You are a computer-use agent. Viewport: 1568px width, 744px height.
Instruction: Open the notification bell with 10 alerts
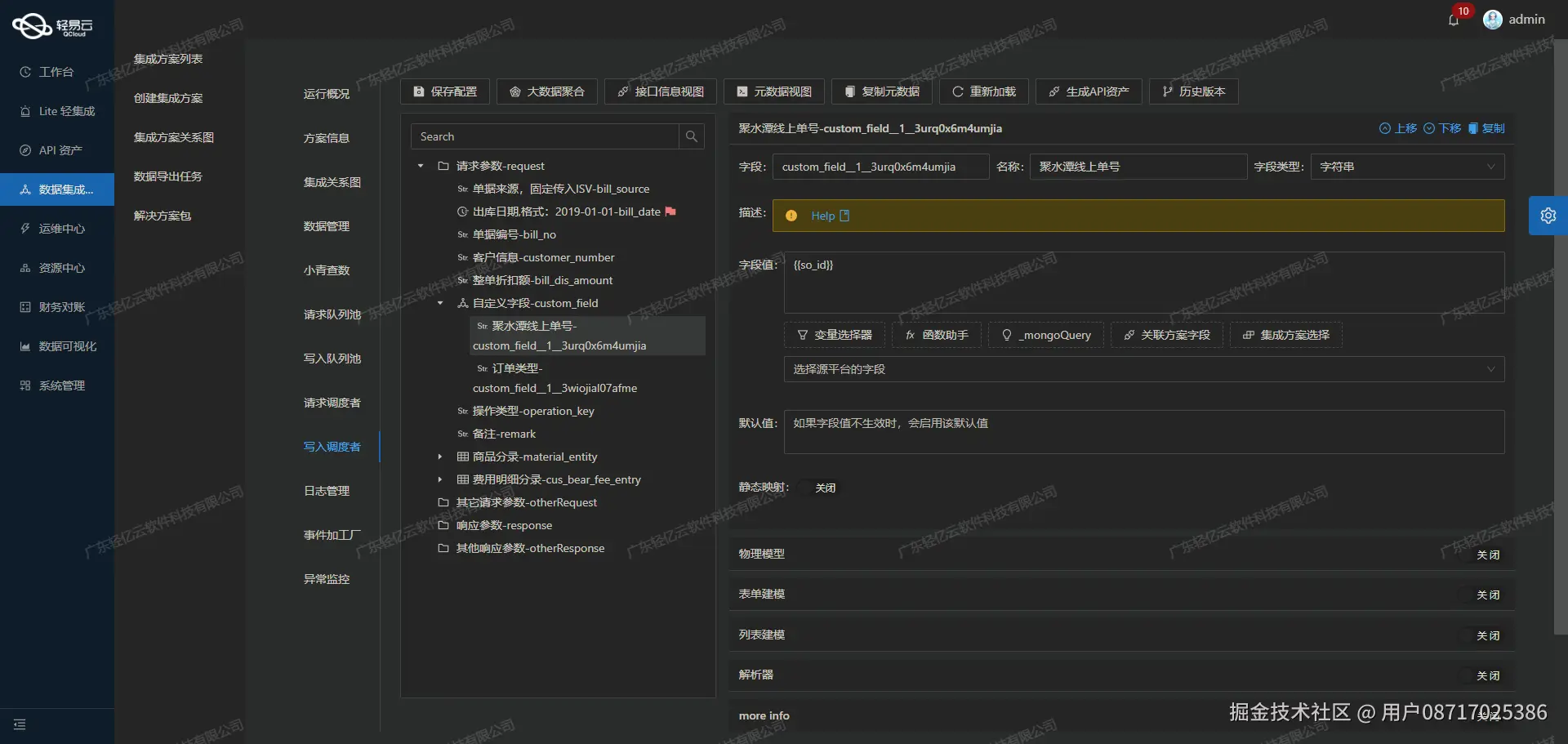1454,20
